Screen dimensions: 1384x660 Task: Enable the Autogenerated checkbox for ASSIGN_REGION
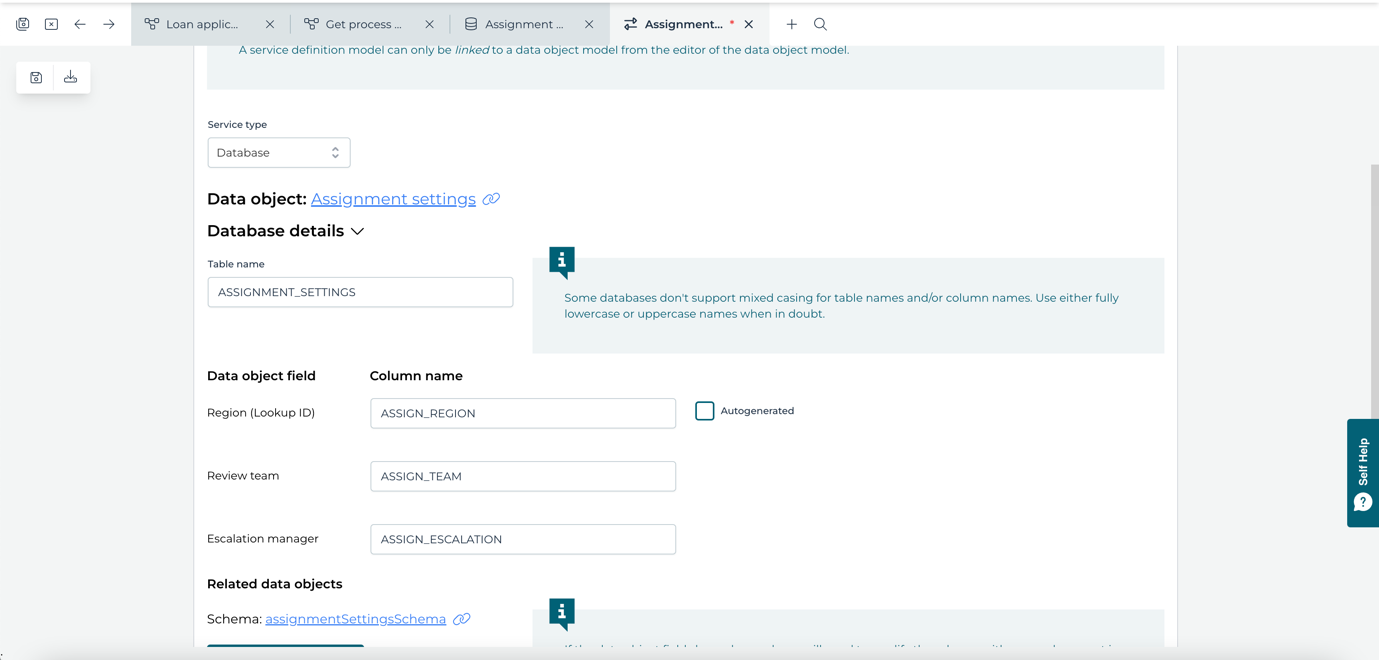[x=704, y=410]
